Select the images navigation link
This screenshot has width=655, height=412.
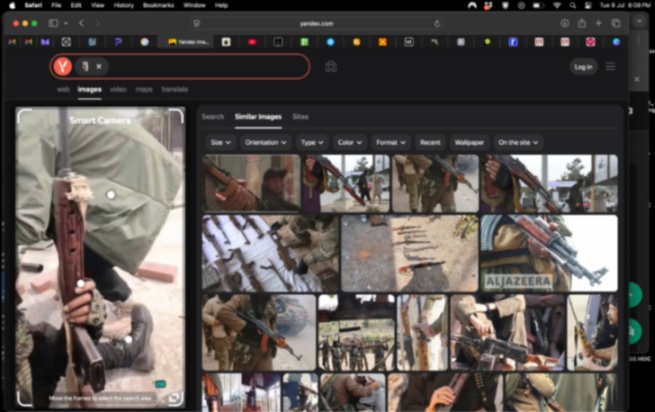tap(89, 89)
